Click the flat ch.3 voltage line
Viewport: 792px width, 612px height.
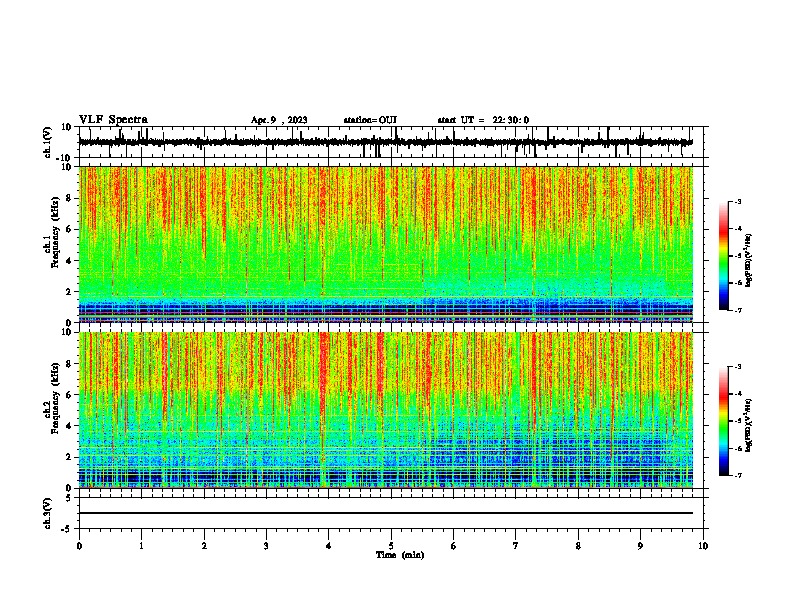386,513
